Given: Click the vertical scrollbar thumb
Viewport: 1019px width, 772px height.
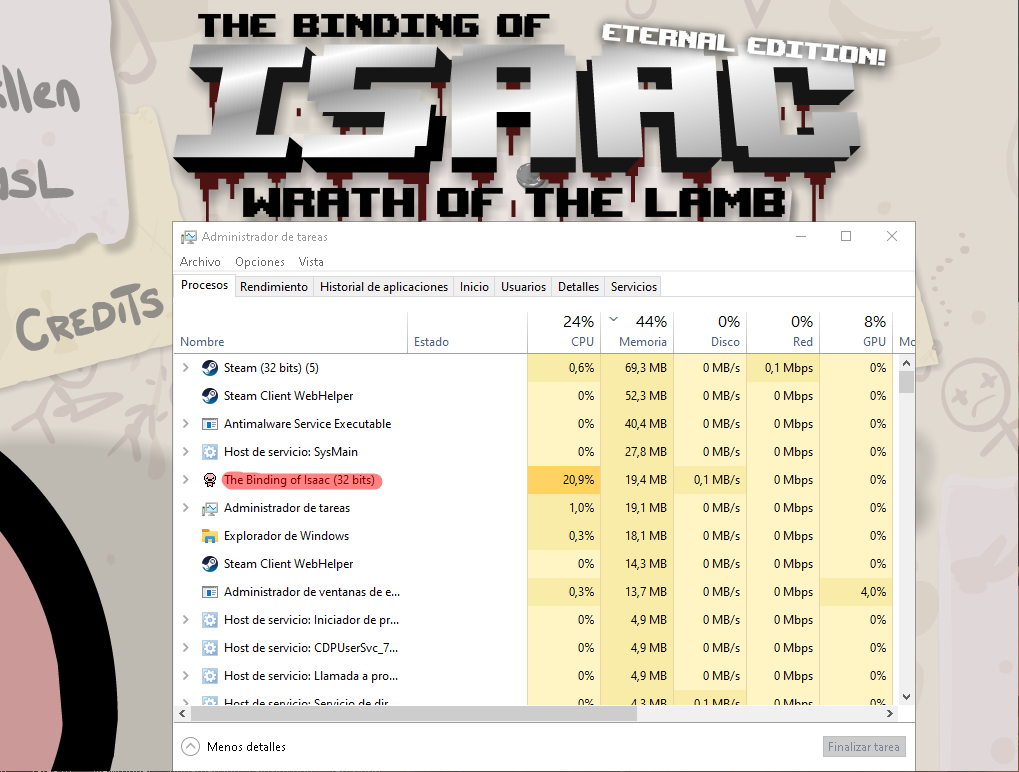Looking at the screenshot, I should pyautogui.click(x=906, y=382).
